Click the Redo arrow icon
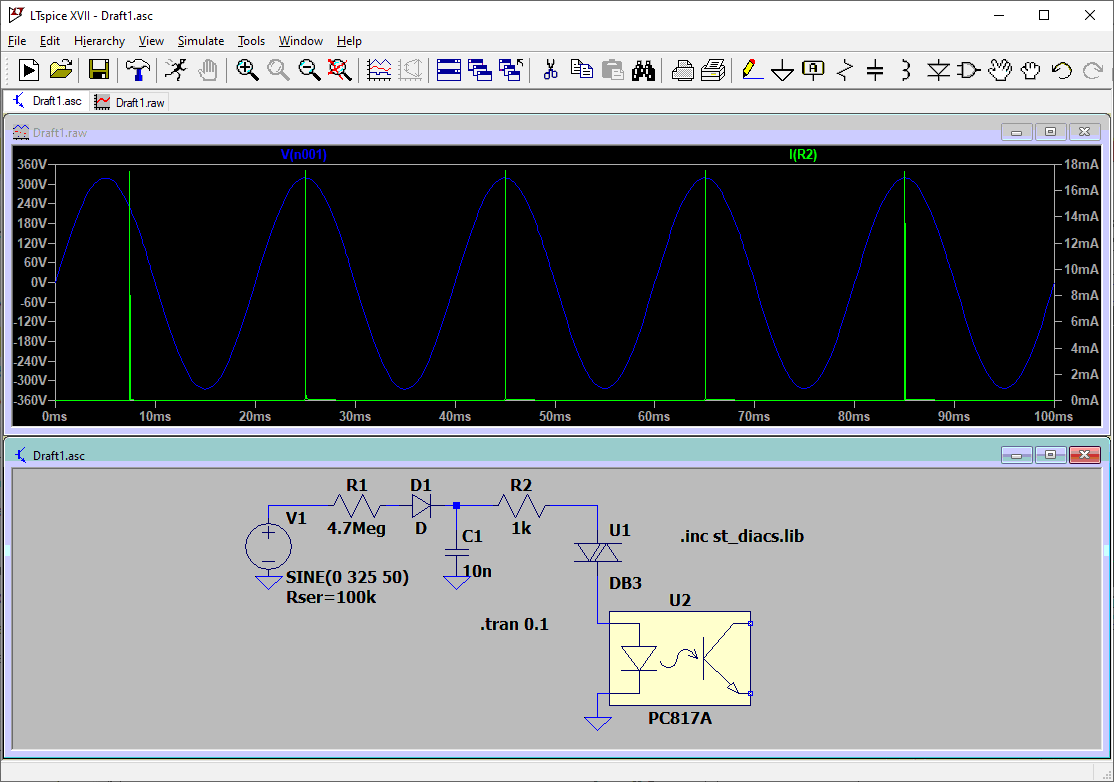 (x=1093, y=70)
